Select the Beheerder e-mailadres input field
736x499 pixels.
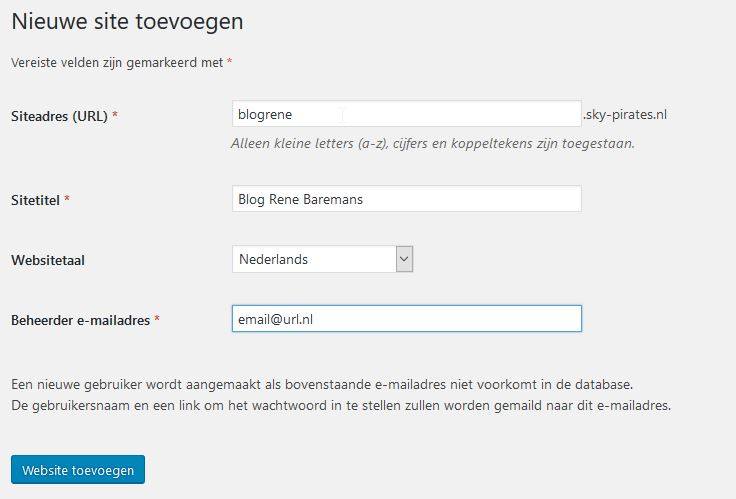(x=405, y=319)
